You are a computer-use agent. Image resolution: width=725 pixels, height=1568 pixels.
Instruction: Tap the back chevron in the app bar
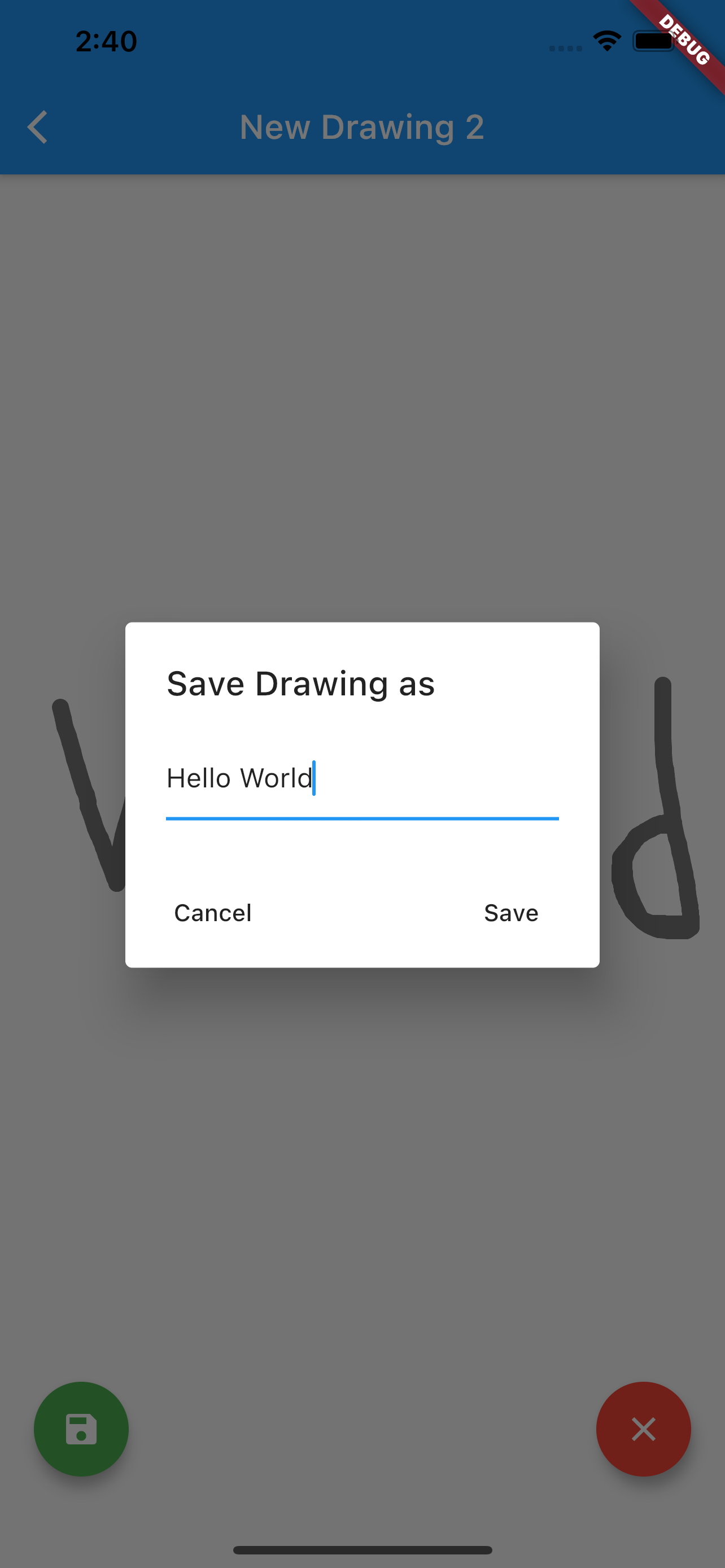[38, 127]
